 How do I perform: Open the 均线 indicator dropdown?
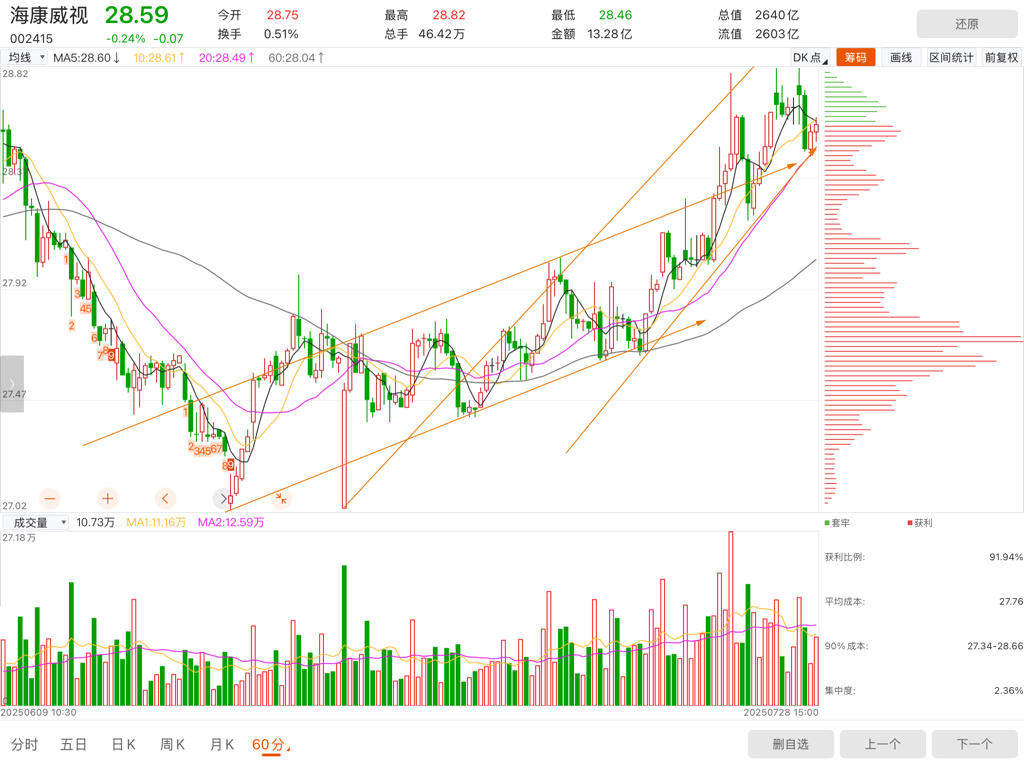[x=25, y=57]
